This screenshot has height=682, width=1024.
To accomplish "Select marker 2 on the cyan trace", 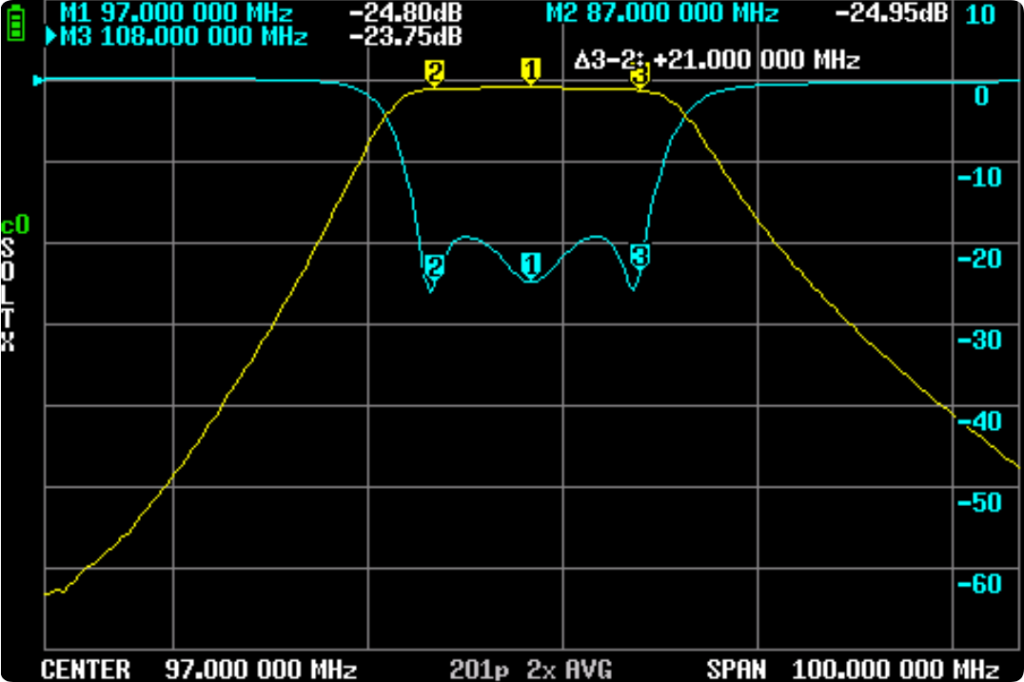I will click(x=434, y=267).
